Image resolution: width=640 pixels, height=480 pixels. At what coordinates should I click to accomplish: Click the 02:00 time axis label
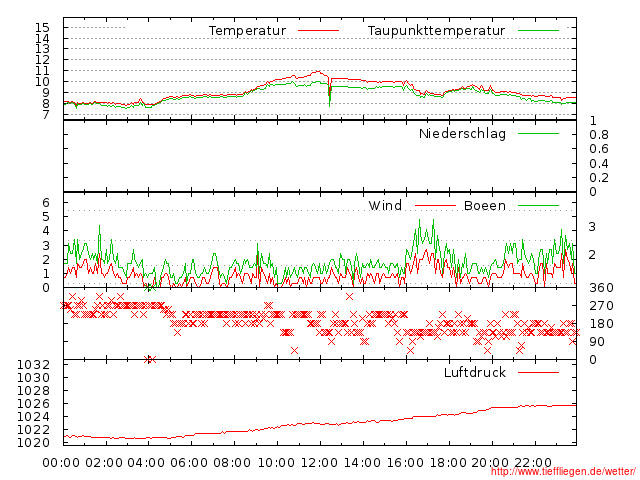(104, 463)
